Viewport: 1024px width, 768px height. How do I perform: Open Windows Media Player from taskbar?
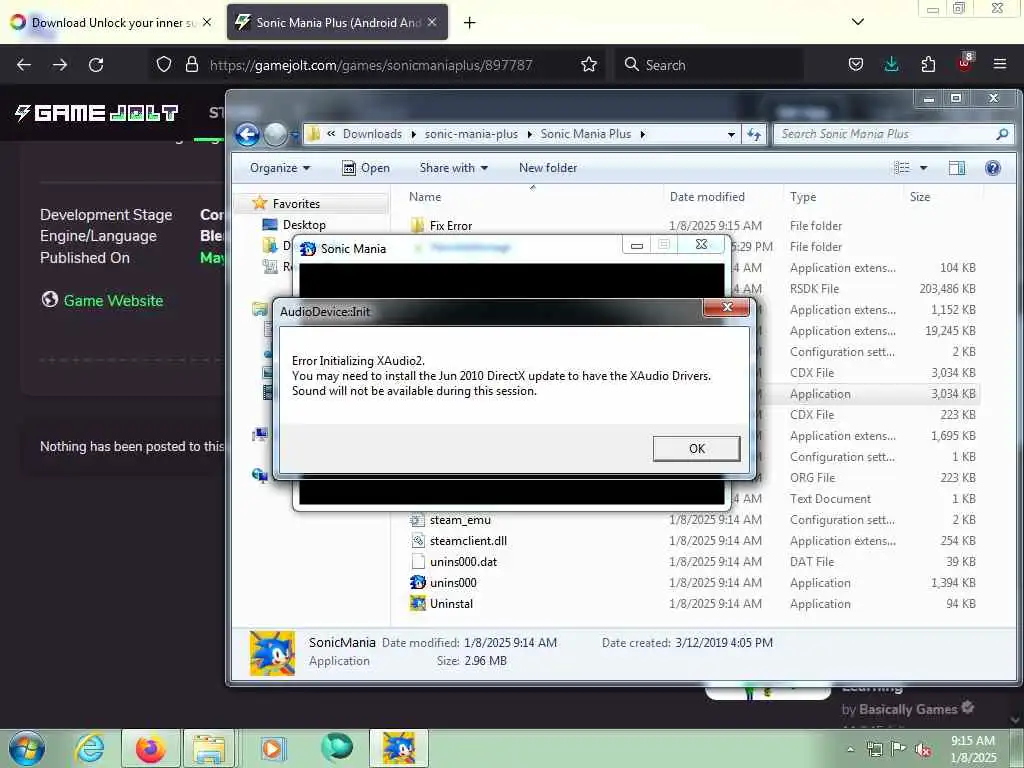point(274,748)
